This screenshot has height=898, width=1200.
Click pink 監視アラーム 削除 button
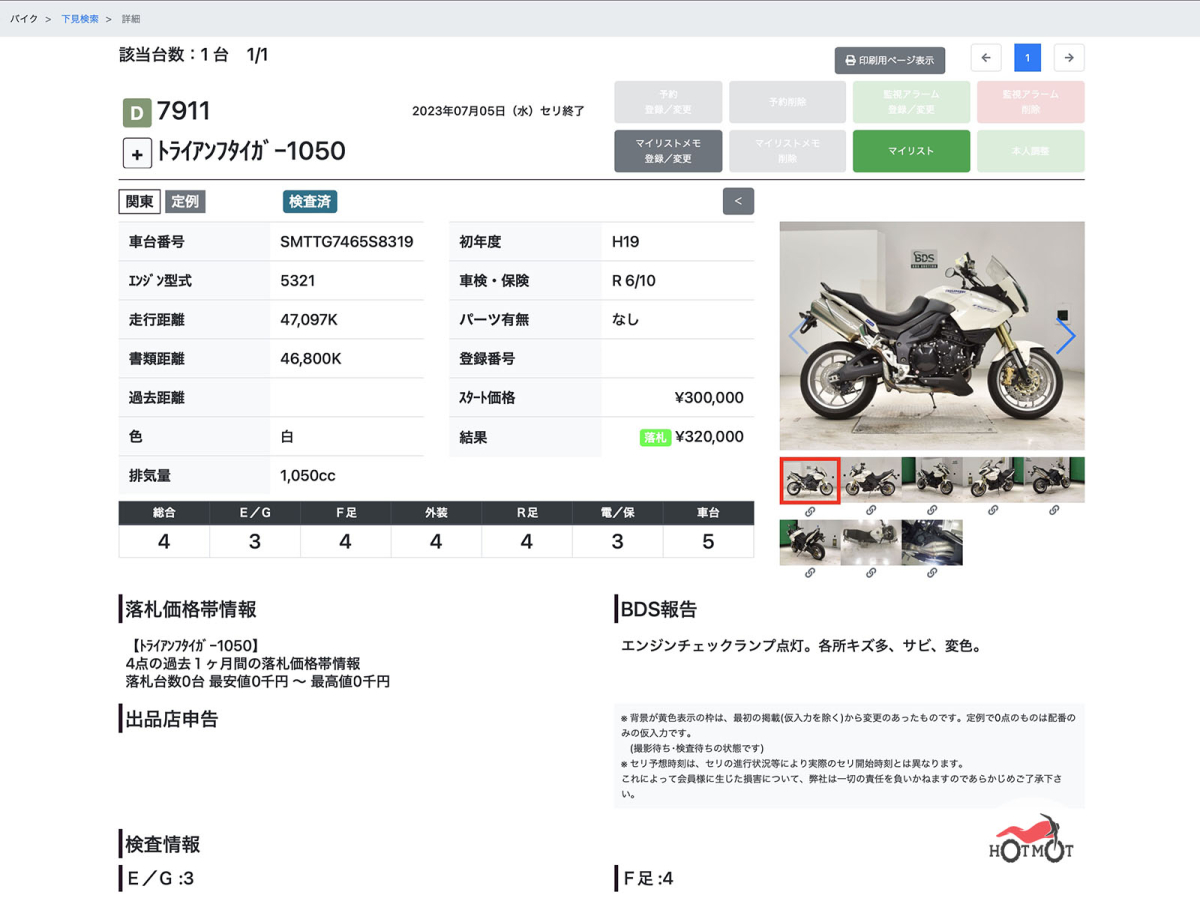pos(1030,102)
